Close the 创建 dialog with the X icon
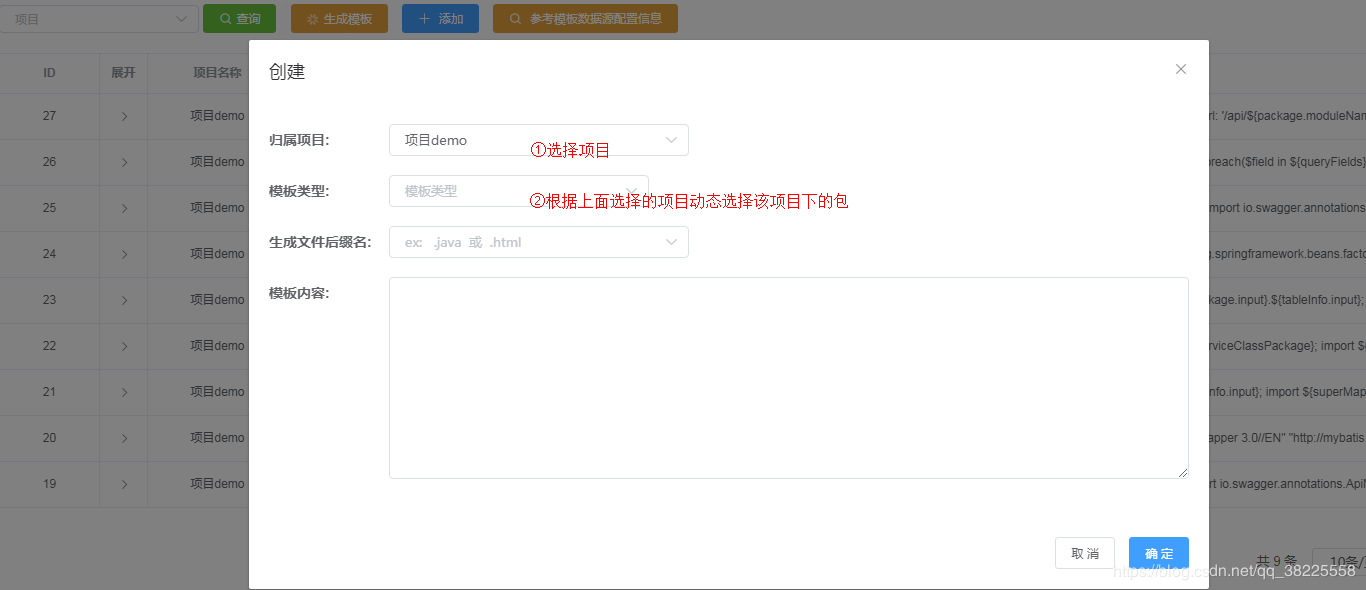Image resolution: width=1366 pixels, height=590 pixels. (1181, 69)
